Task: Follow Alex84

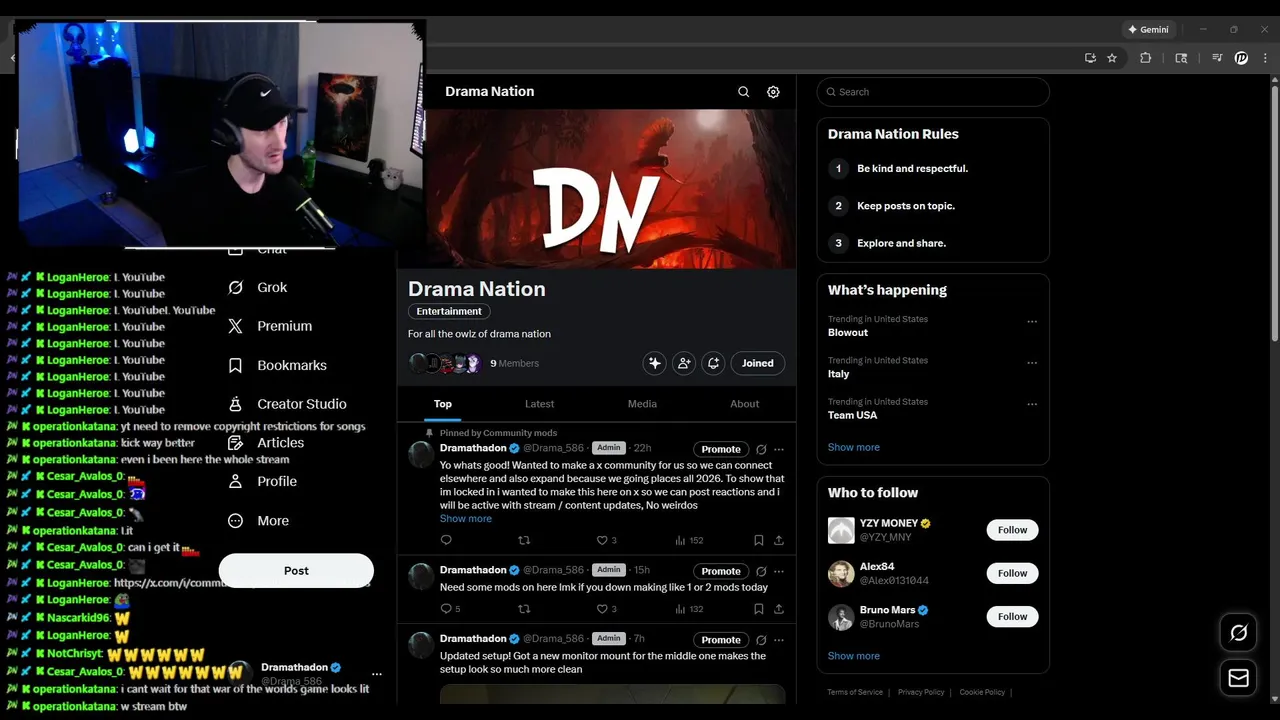Action: [x=1012, y=573]
